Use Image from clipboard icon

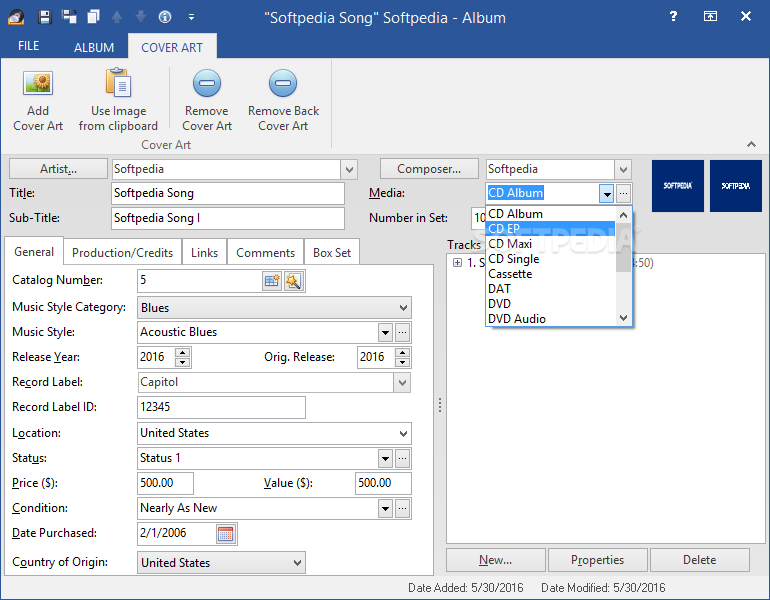[x=118, y=82]
